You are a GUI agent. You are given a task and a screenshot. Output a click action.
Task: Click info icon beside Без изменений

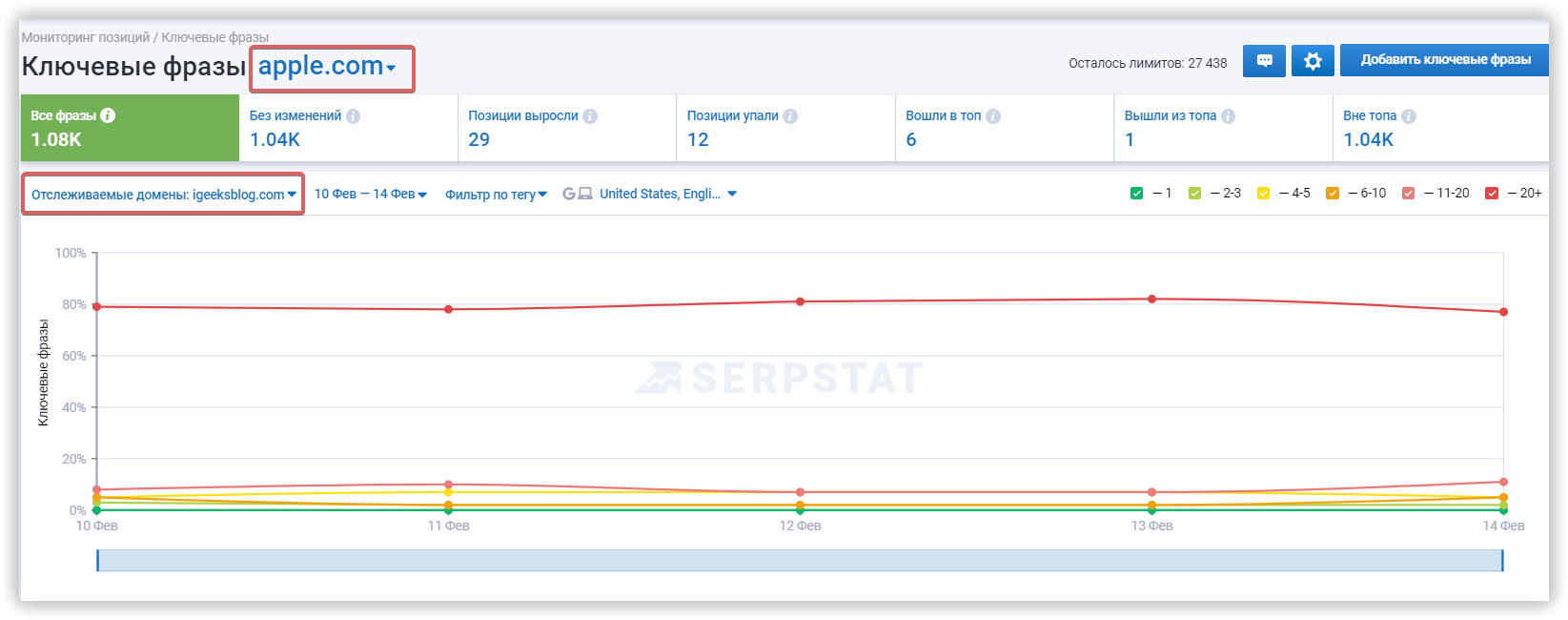pyautogui.click(x=354, y=116)
